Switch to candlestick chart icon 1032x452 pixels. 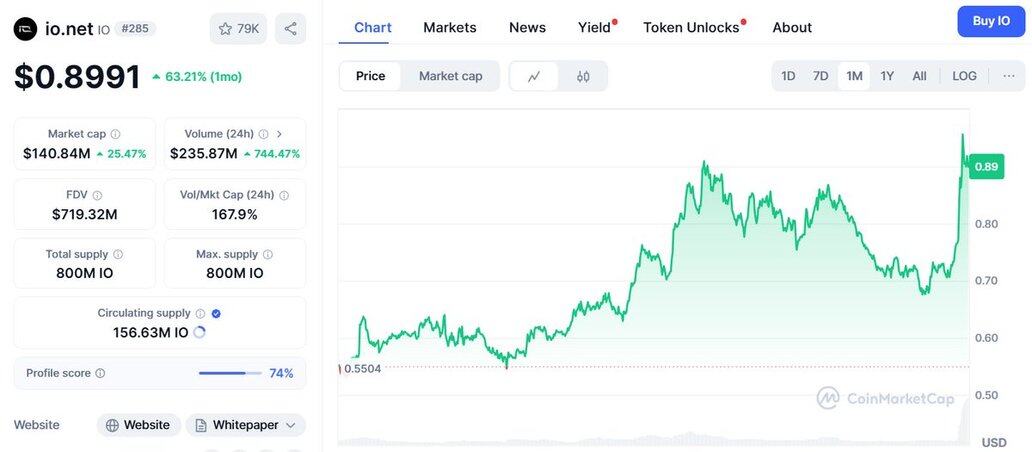click(x=583, y=76)
